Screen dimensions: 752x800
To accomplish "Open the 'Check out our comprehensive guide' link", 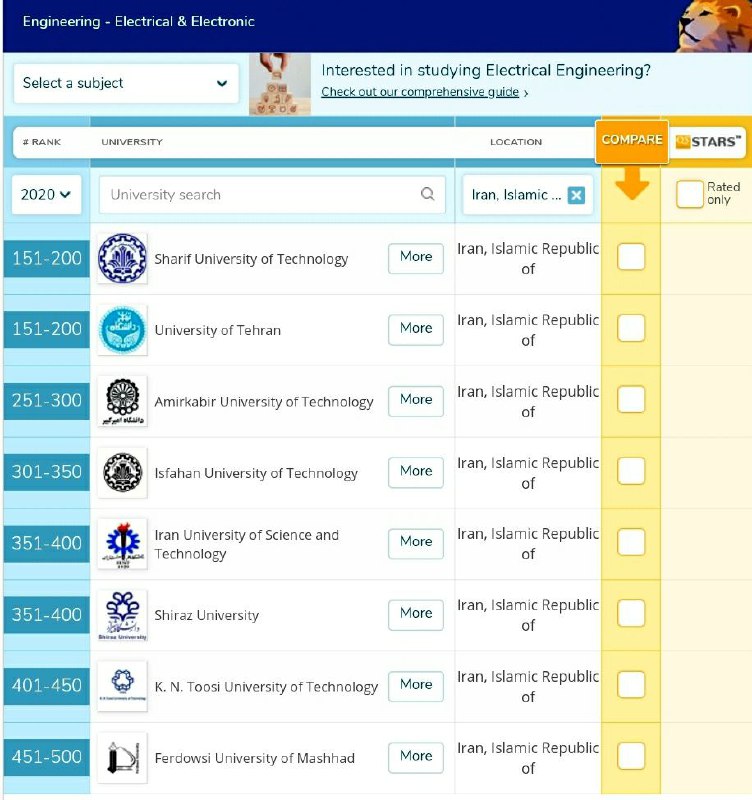I will tap(420, 92).
